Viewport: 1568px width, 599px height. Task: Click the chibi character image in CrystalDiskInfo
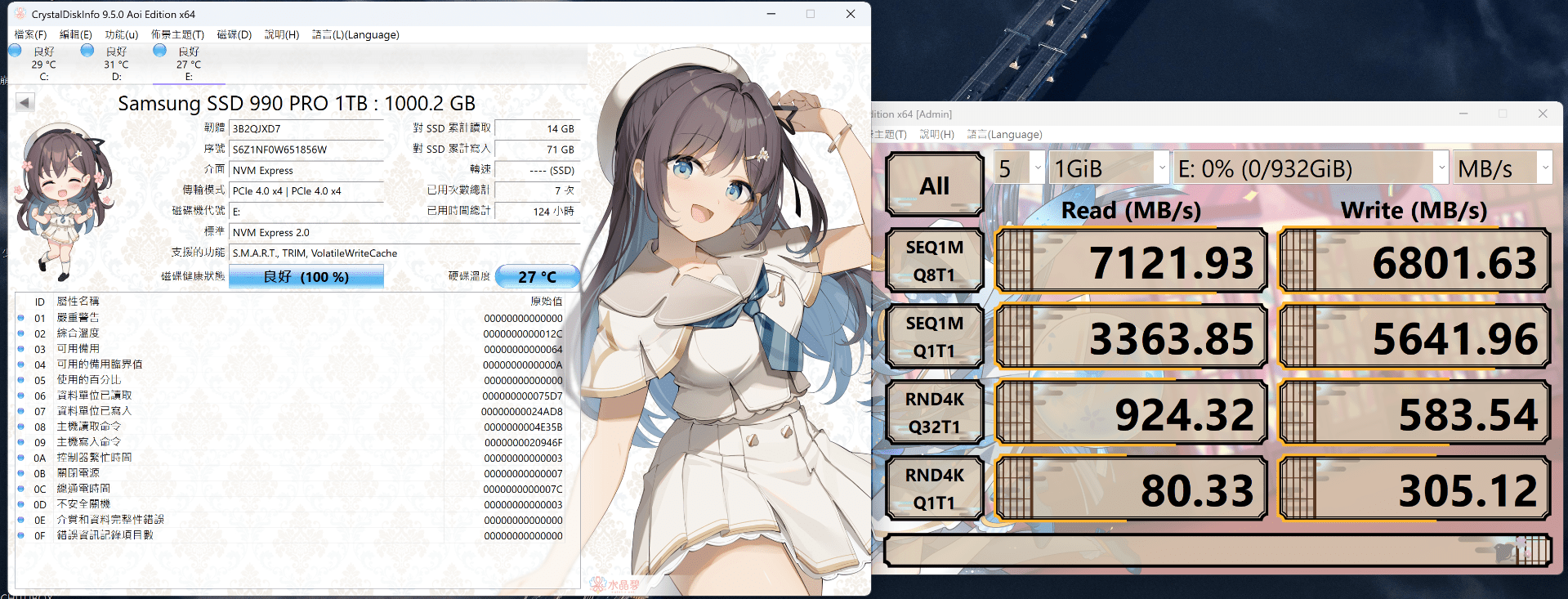pyautogui.click(x=63, y=200)
